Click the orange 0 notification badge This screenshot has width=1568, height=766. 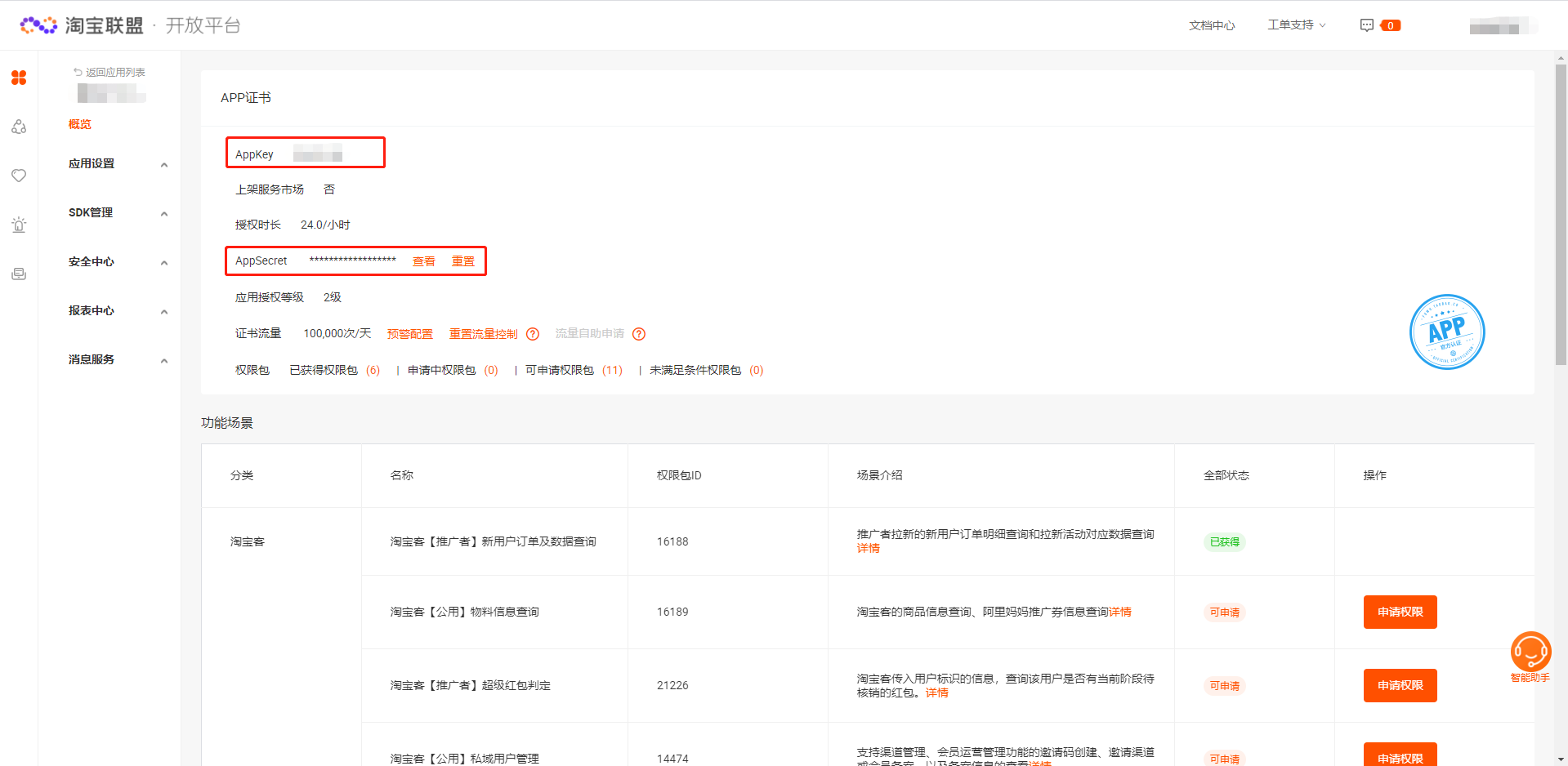1390,25
